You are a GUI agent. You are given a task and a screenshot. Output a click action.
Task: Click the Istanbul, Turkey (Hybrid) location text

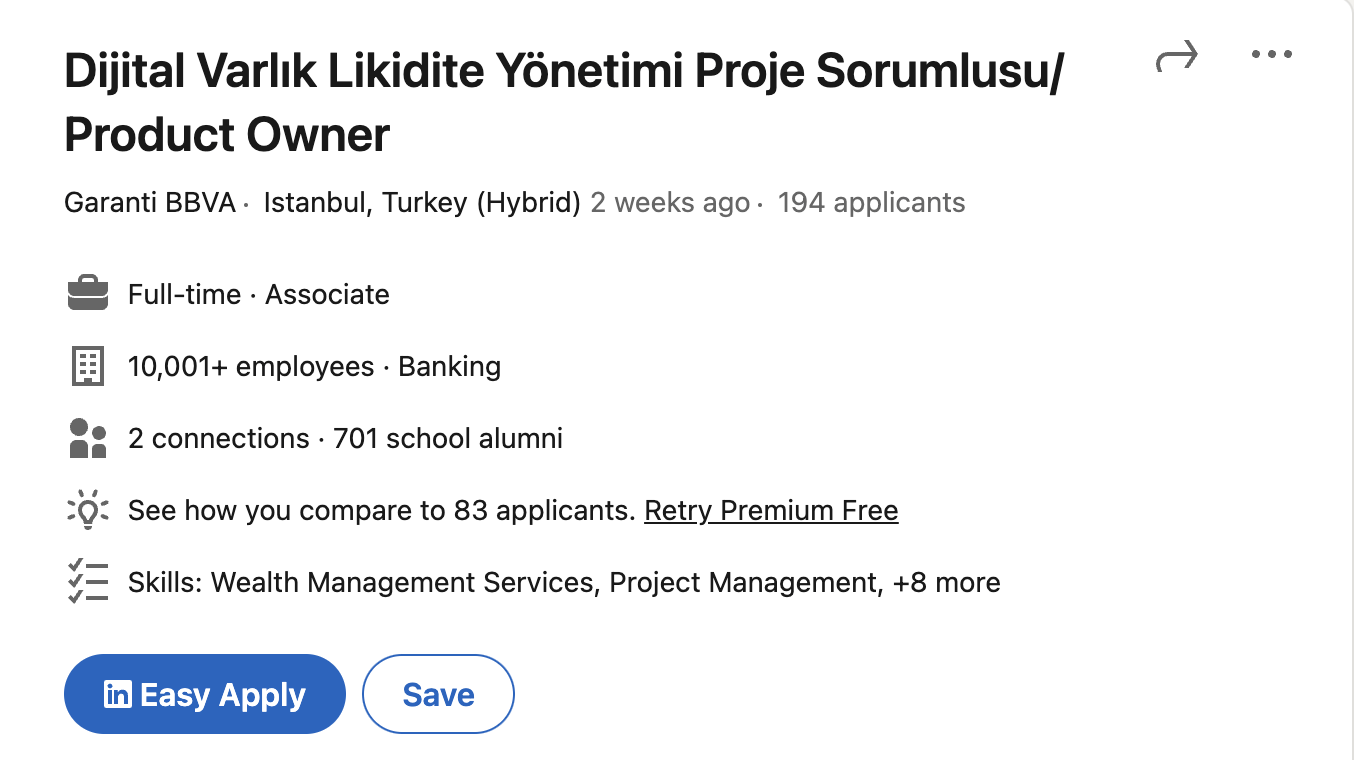pyautogui.click(x=422, y=203)
